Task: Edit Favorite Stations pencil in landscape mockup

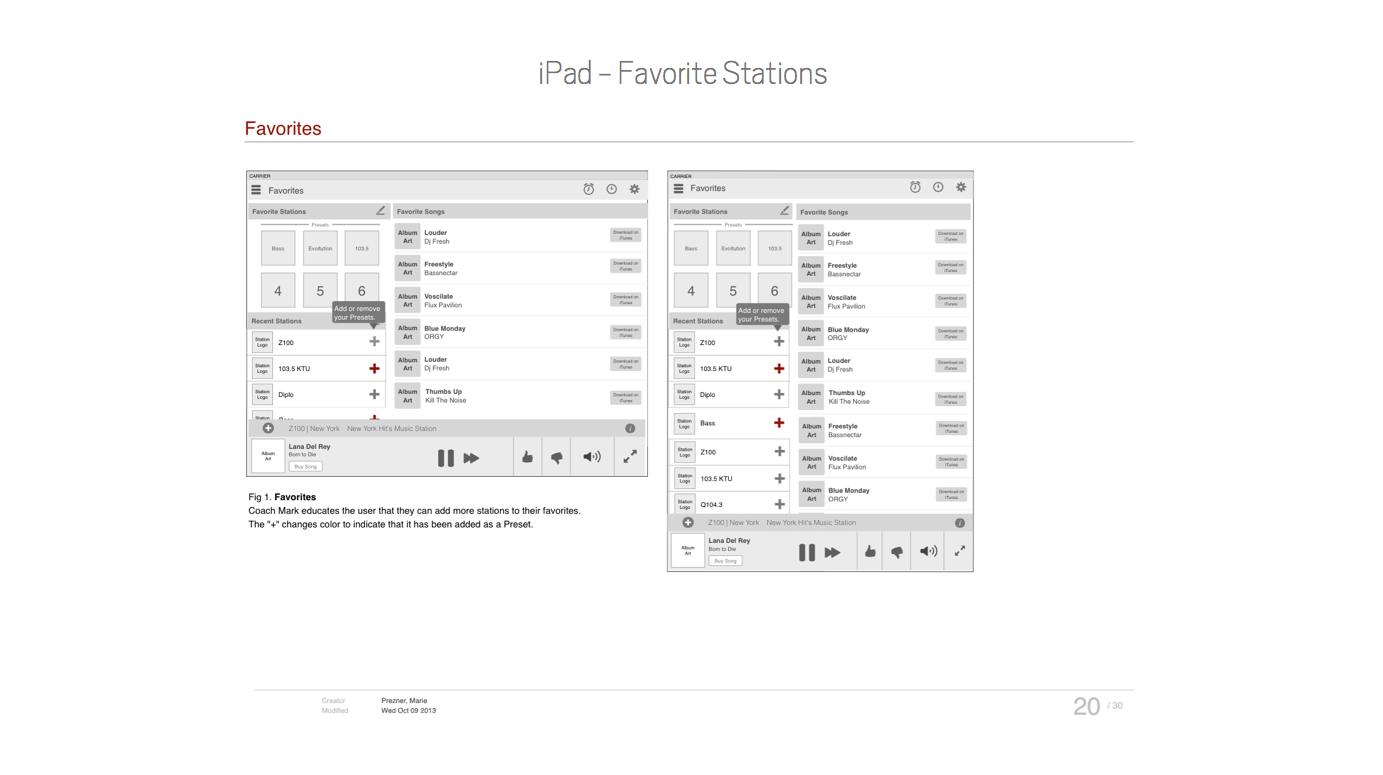Action: click(x=380, y=211)
